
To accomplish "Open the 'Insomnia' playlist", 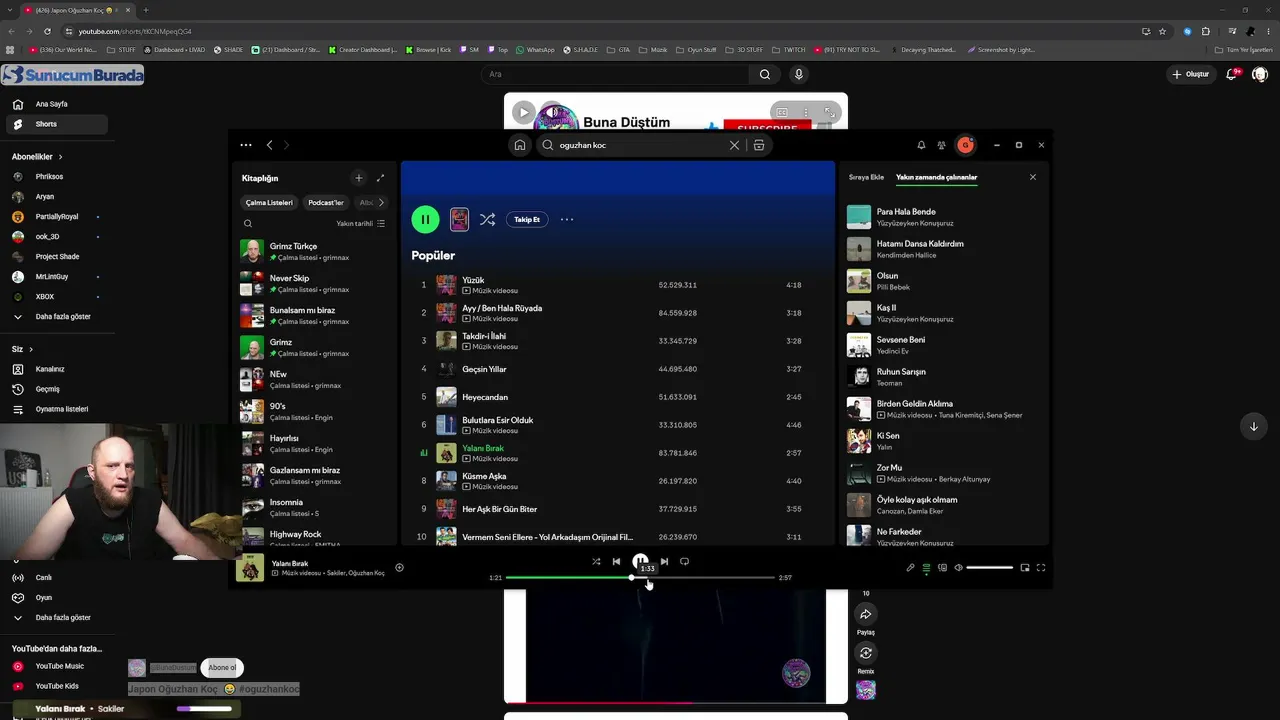I will [x=315, y=507].
